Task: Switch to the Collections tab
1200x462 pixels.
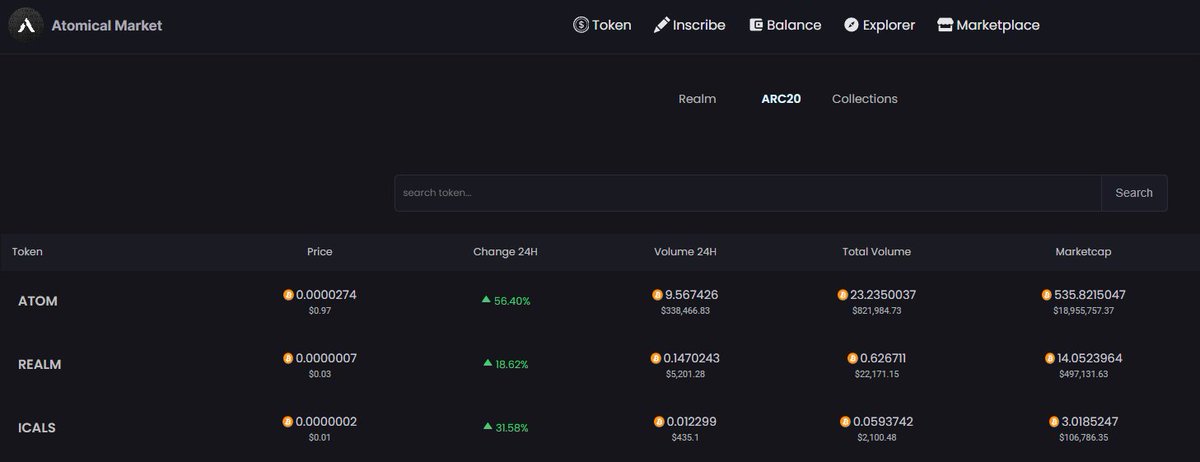Action: [x=865, y=99]
